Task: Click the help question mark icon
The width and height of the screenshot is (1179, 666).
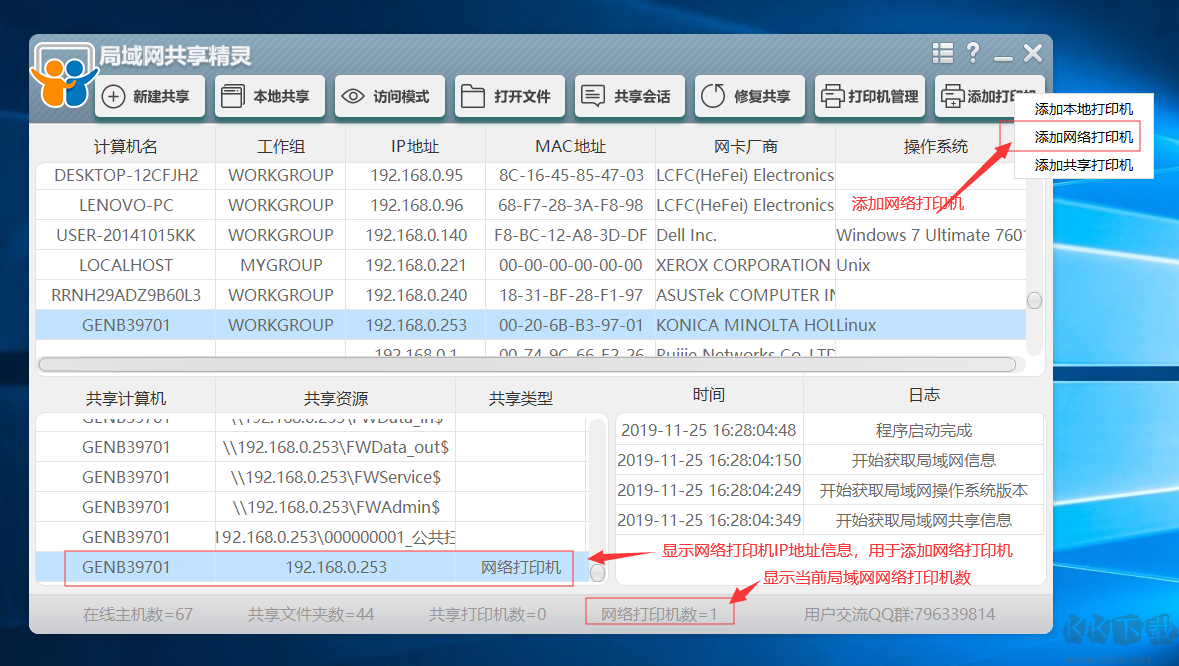Action: click(973, 53)
